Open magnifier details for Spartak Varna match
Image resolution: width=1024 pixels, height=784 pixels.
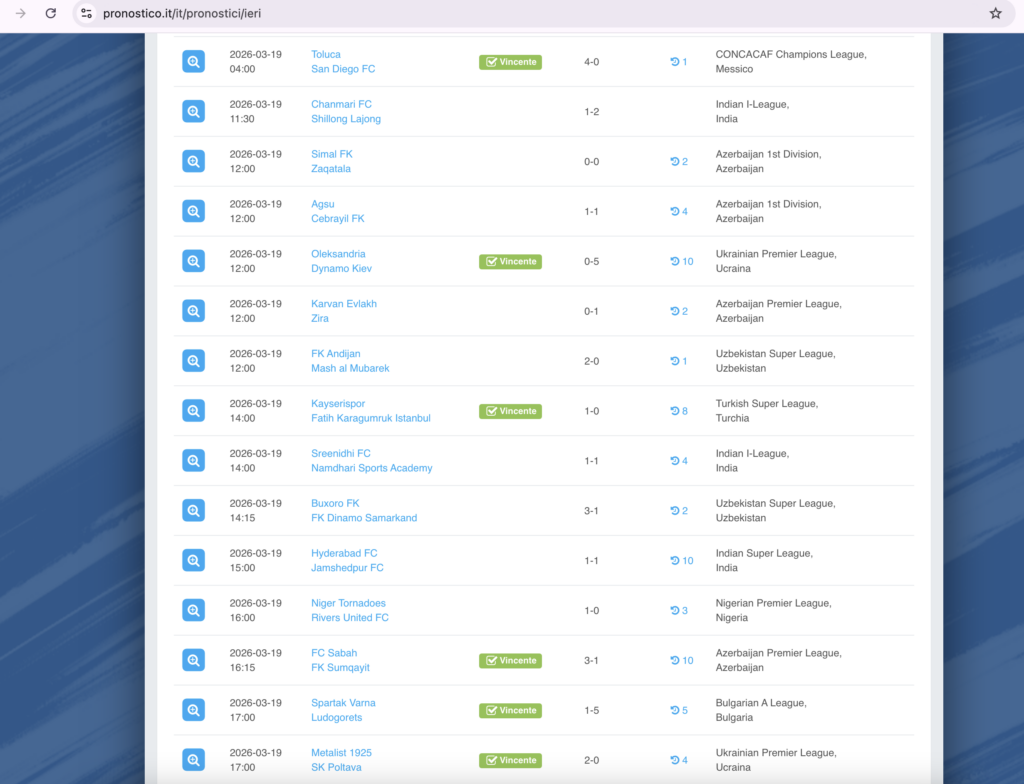[193, 710]
